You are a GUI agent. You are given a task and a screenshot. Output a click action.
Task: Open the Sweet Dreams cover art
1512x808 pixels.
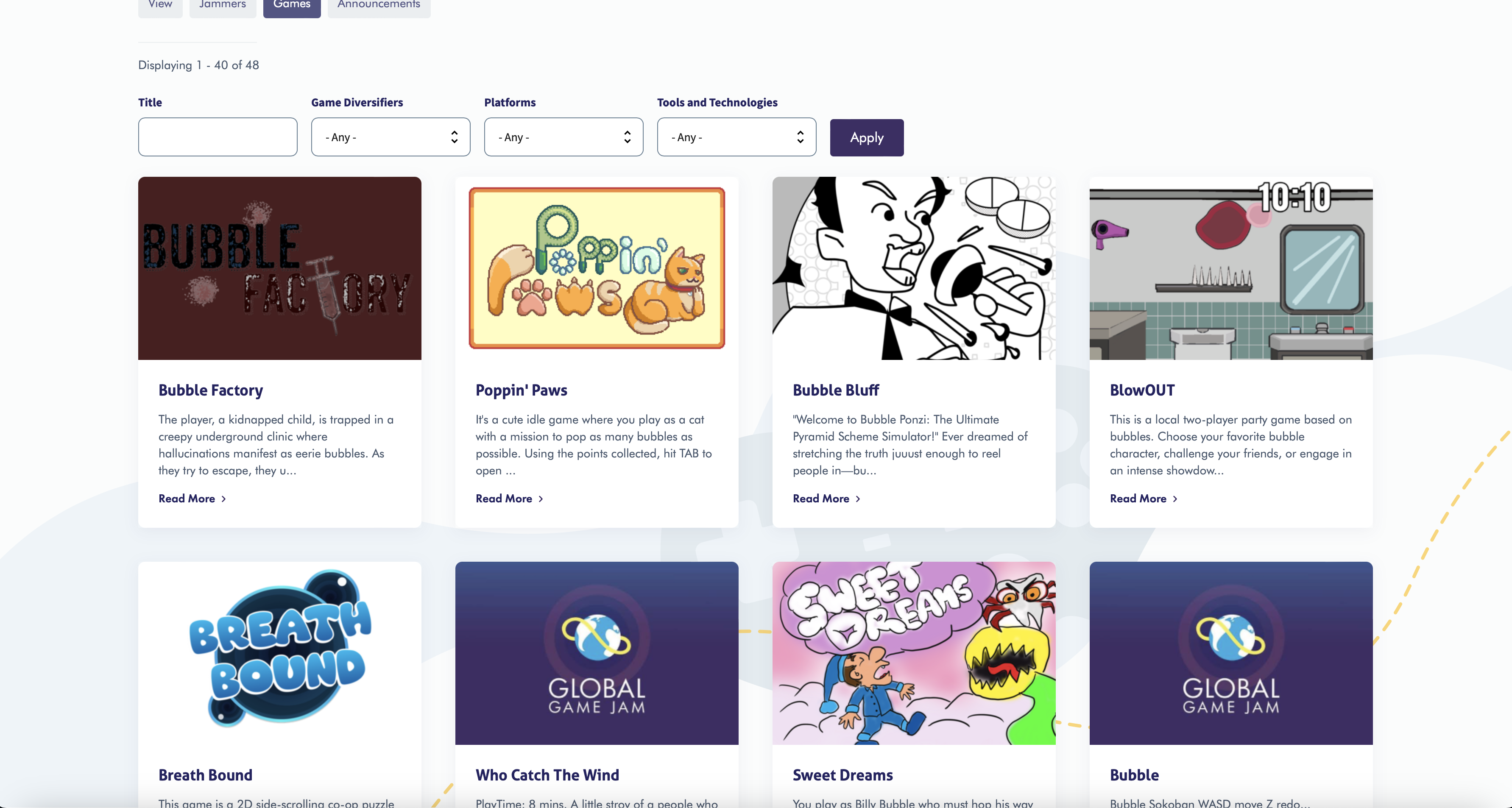click(x=913, y=652)
